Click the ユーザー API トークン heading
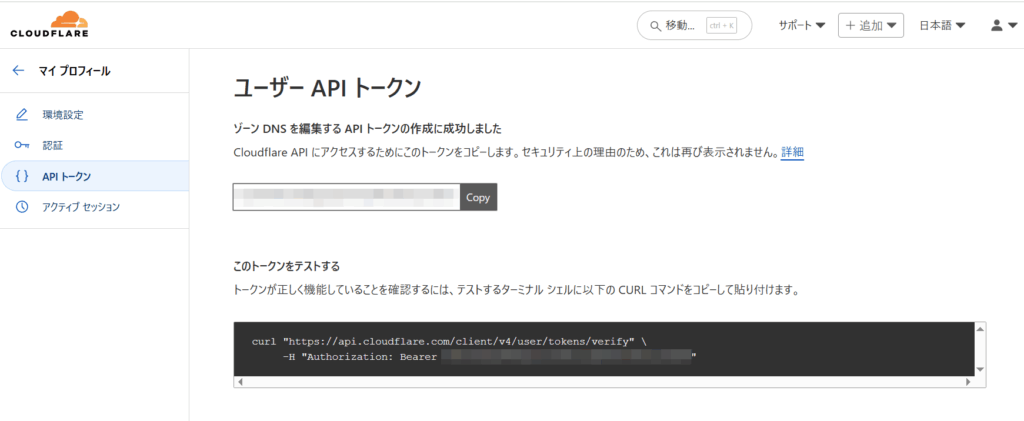The width and height of the screenshot is (1024, 421). pyautogui.click(x=327, y=88)
